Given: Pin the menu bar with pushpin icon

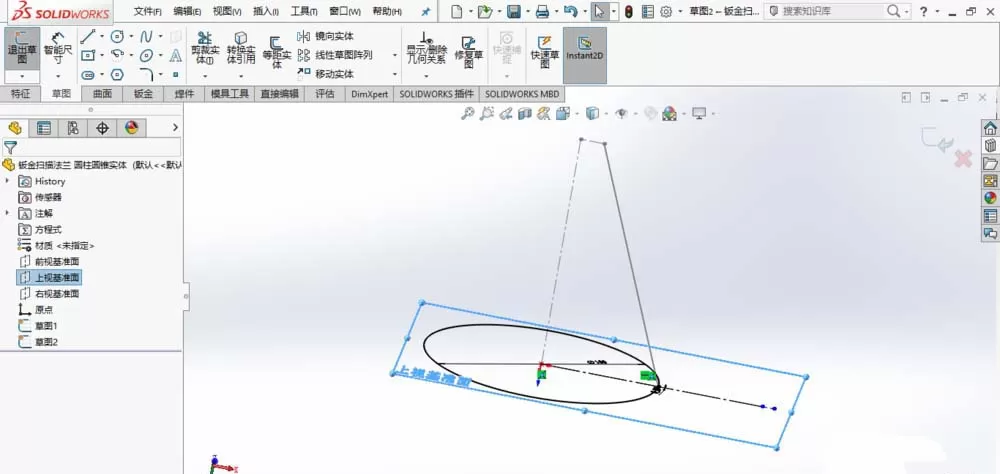Looking at the screenshot, I should 426,11.
